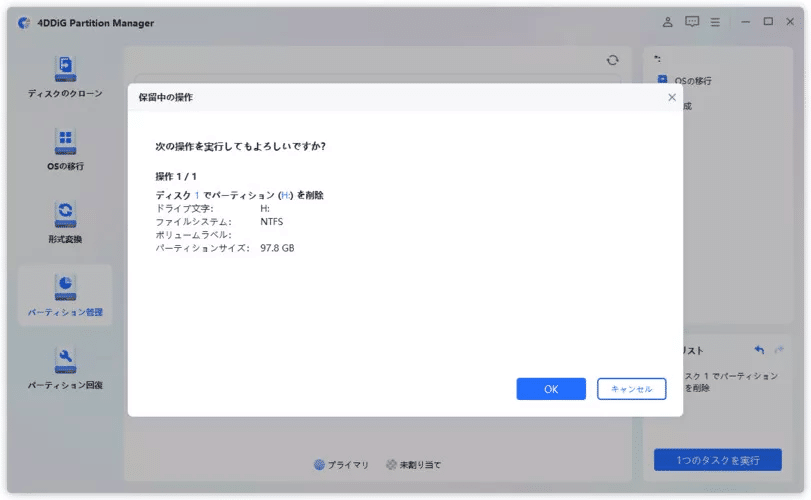Open the hamburger menu
Screen dimensions: 811x500
click(715, 22)
